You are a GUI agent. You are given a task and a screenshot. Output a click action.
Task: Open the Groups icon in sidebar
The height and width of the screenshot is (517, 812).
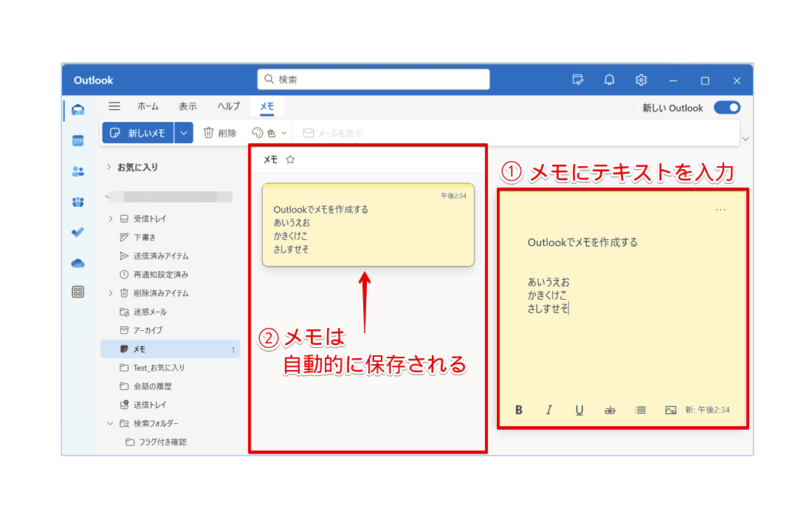click(x=78, y=202)
